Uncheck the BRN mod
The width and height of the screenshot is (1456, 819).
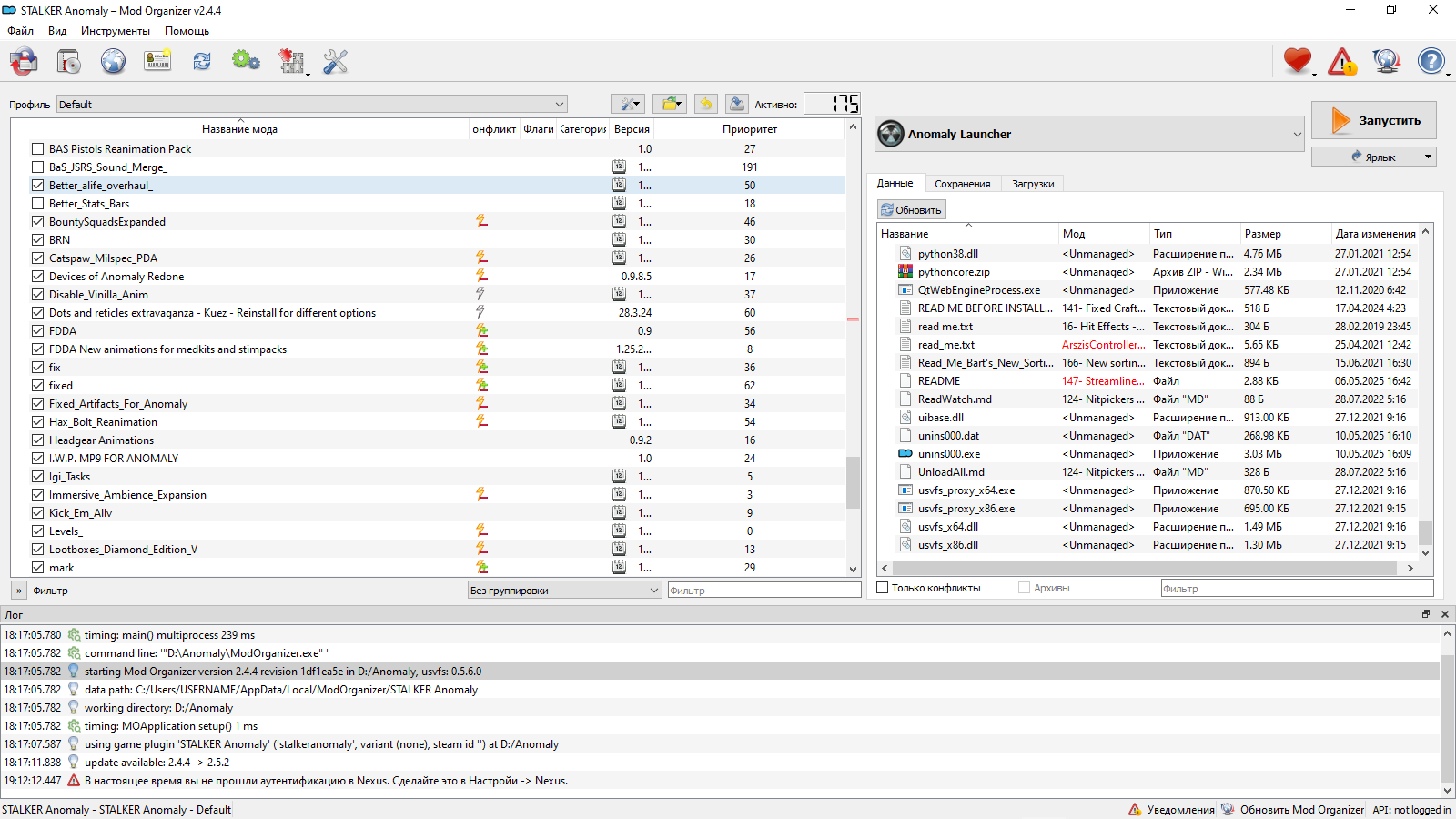37,239
